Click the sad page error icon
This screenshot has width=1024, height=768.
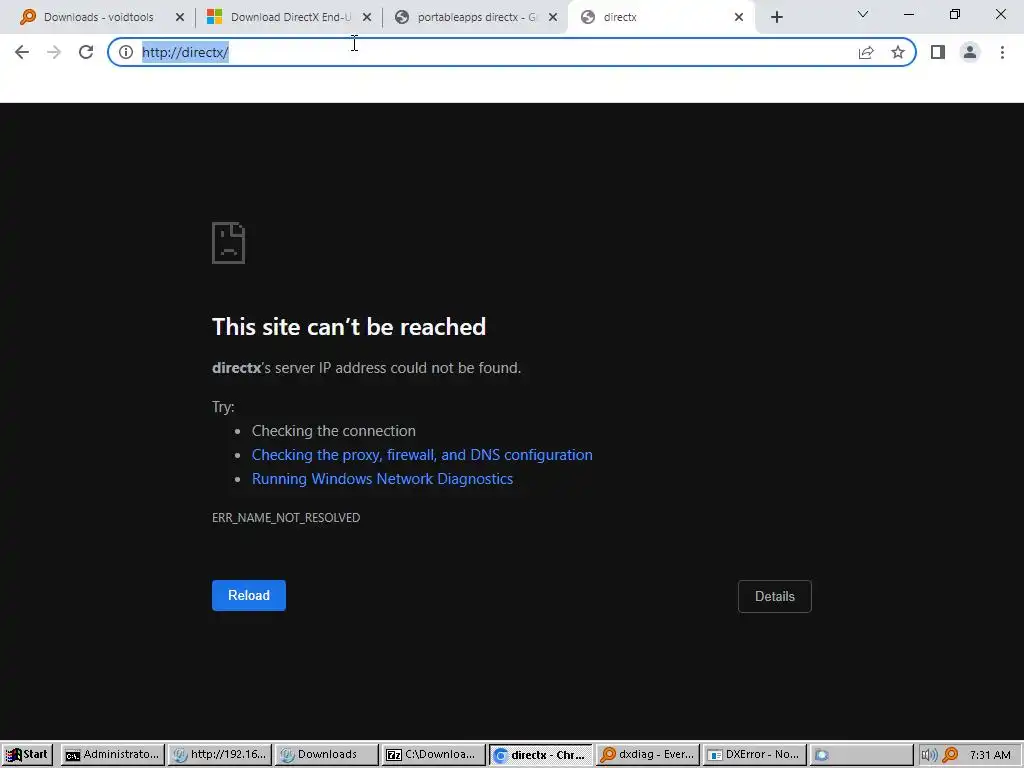coord(229,243)
